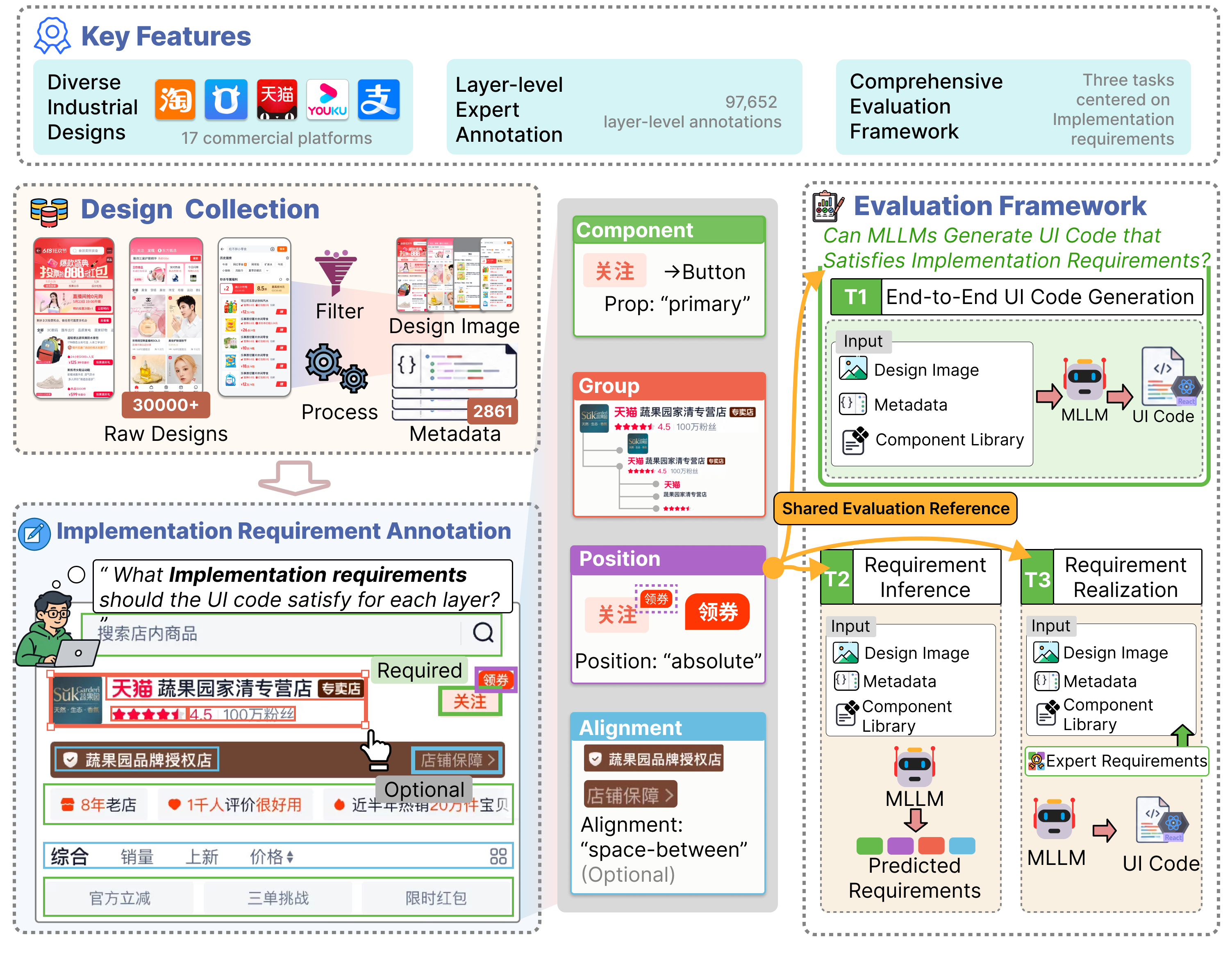Click the red Tmall app icon

coord(277,100)
